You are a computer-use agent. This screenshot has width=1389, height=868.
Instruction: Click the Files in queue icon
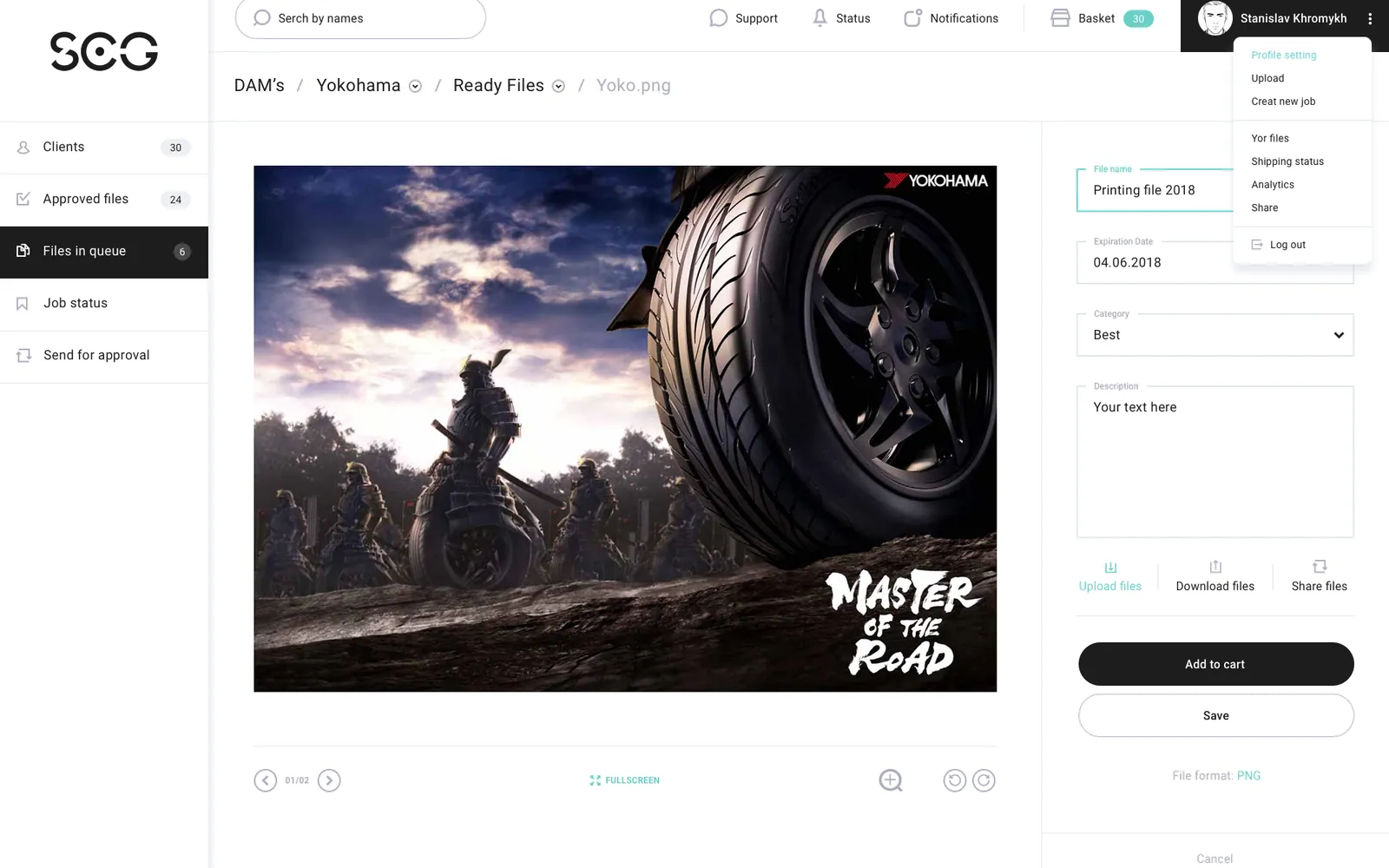[23, 251]
